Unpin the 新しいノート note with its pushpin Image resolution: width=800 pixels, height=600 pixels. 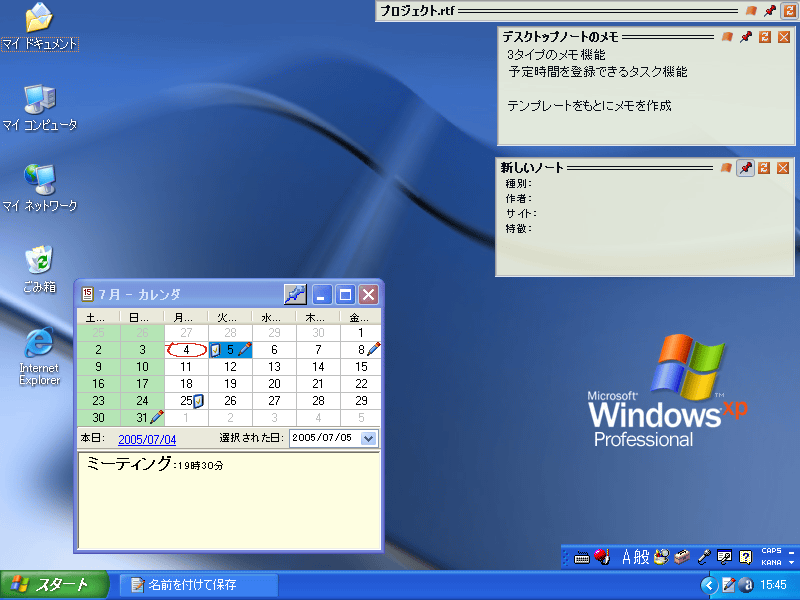(745, 168)
